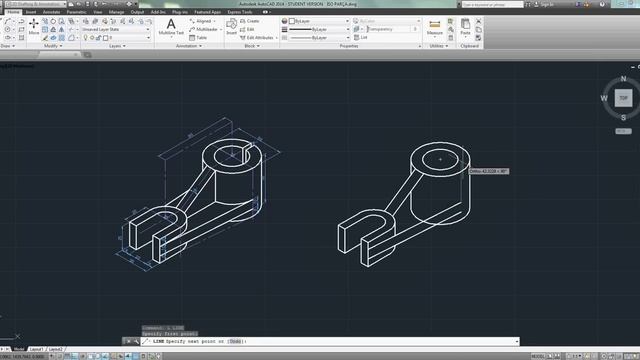Select the Rotate tool in Modify panel
640x360 pixels.
point(53,21)
